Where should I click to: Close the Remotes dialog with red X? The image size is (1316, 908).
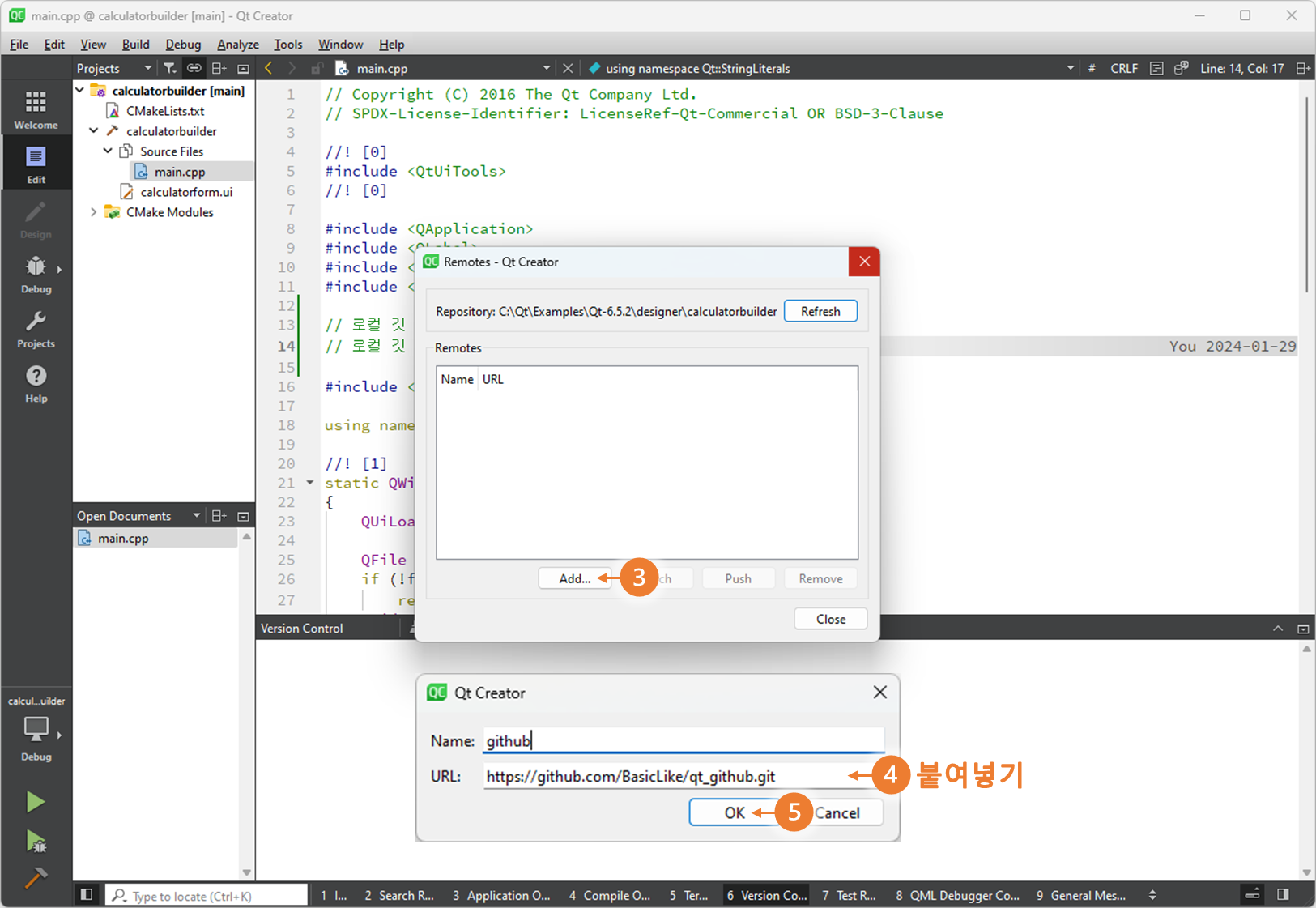point(864,262)
